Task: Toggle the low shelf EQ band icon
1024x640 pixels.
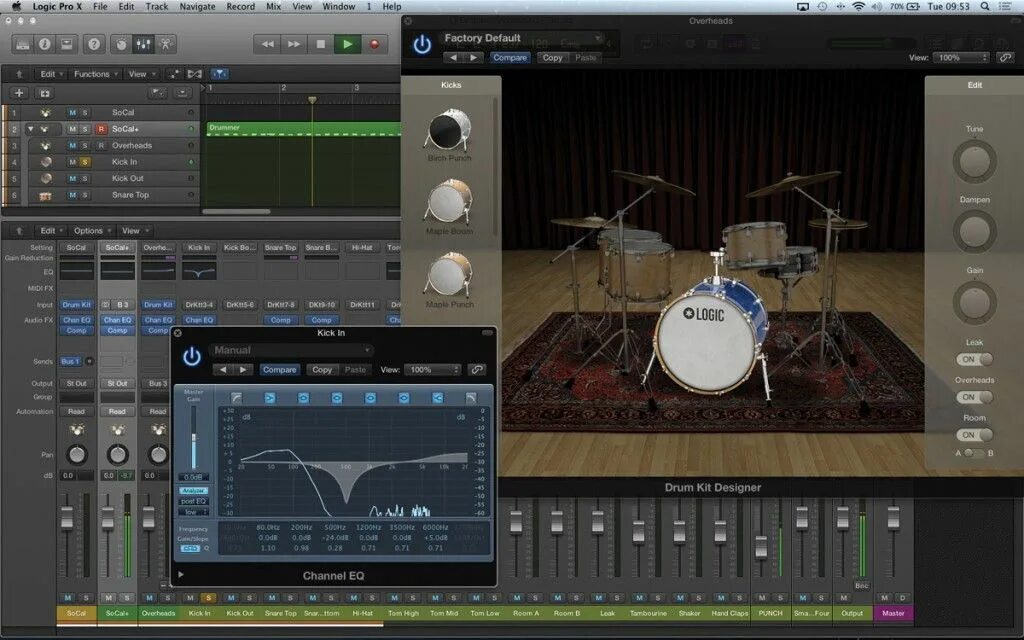Action: pyautogui.click(x=270, y=398)
